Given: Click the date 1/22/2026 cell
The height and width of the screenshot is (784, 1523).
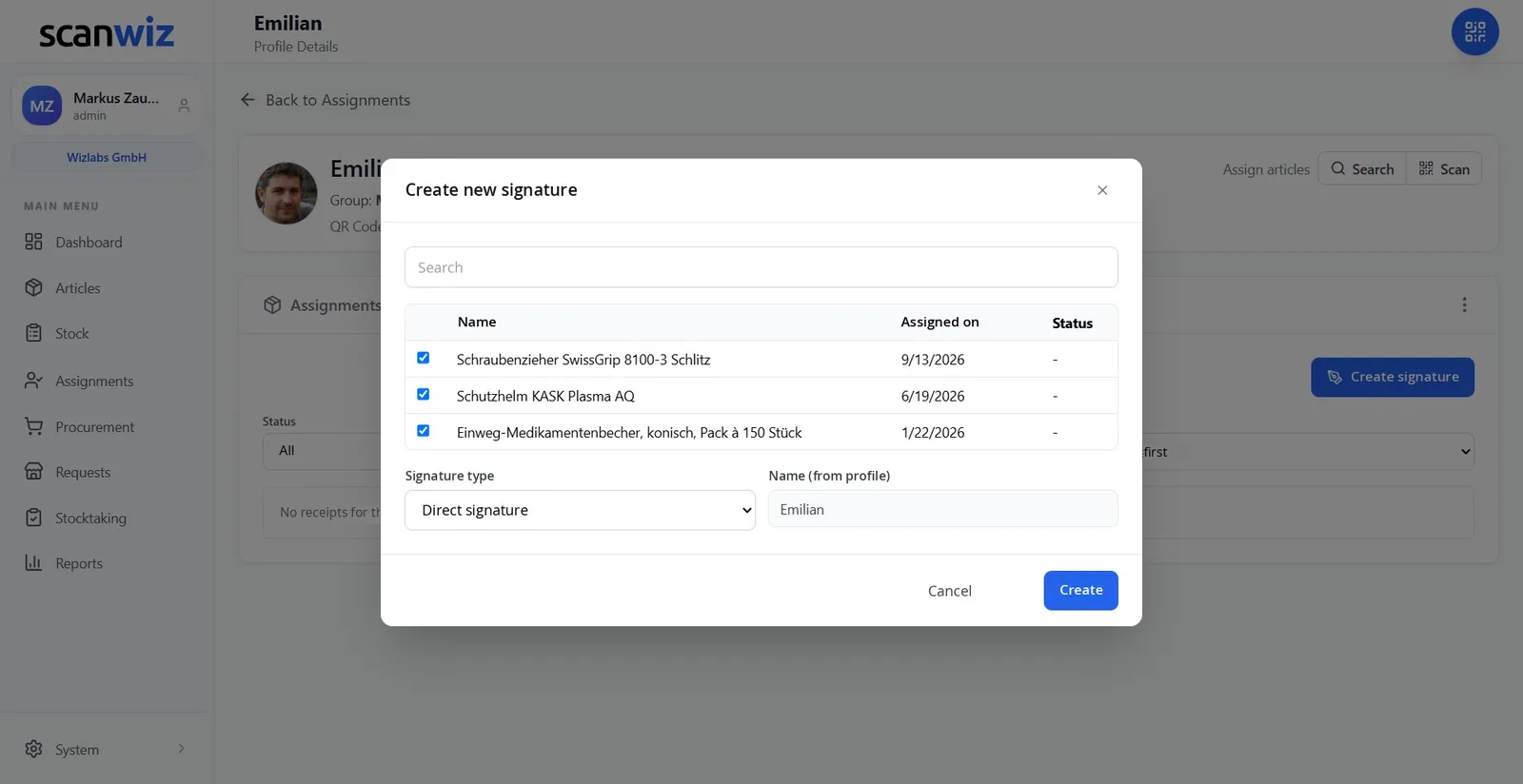Looking at the screenshot, I should 933,432.
